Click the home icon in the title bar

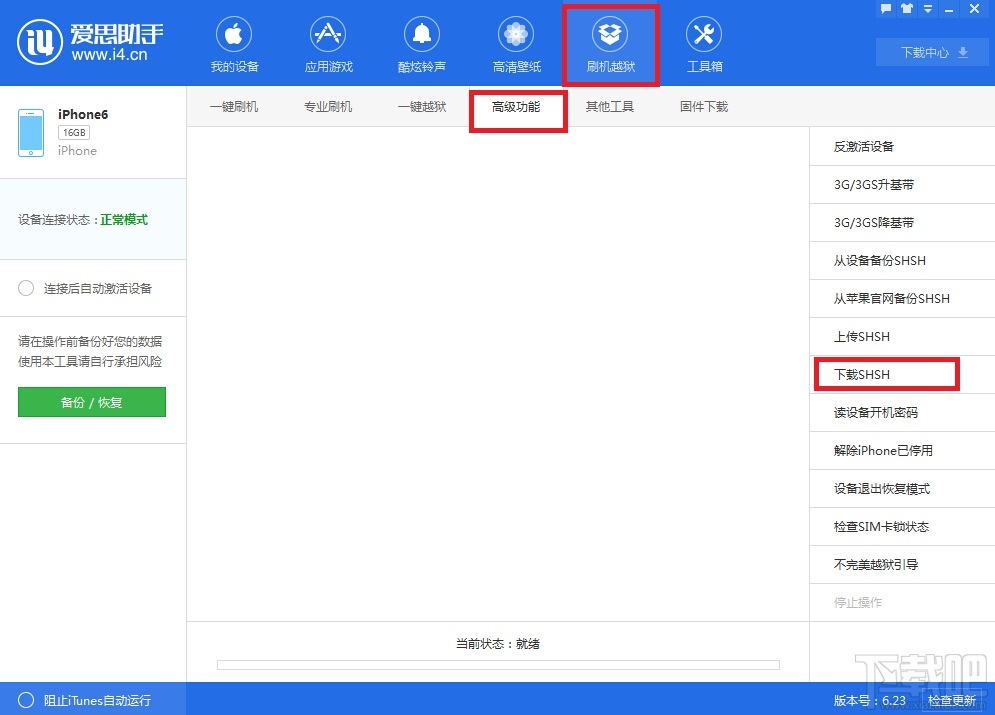point(906,9)
